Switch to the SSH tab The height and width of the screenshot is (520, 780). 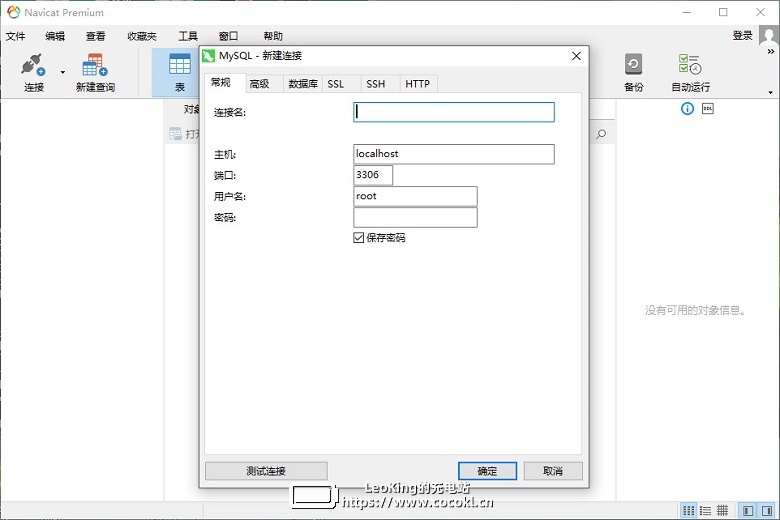381,84
